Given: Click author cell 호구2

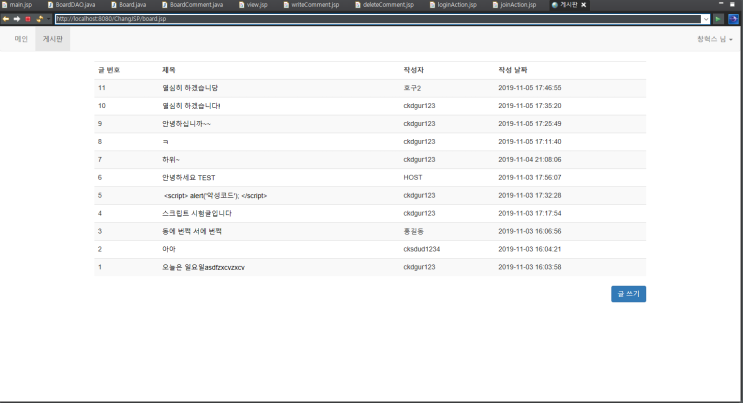Looking at the screenshot, I should click(x=412, y=88).
